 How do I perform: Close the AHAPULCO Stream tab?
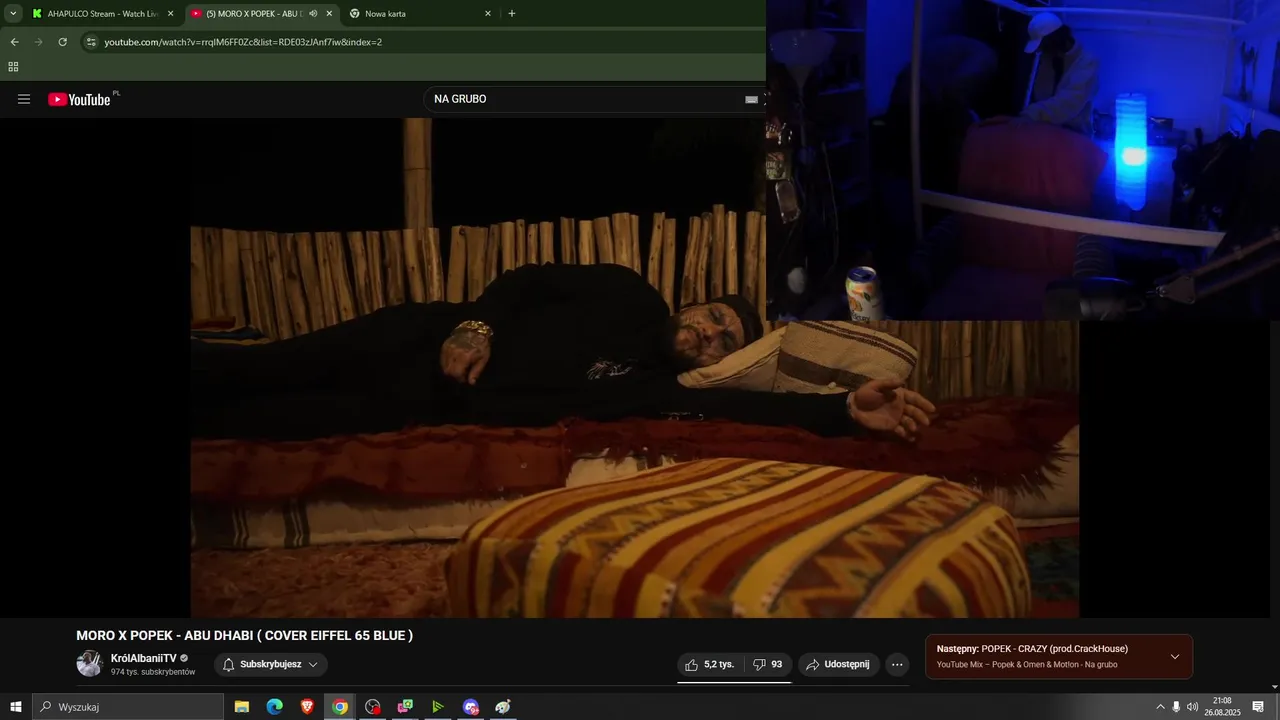tap(170, 14)
